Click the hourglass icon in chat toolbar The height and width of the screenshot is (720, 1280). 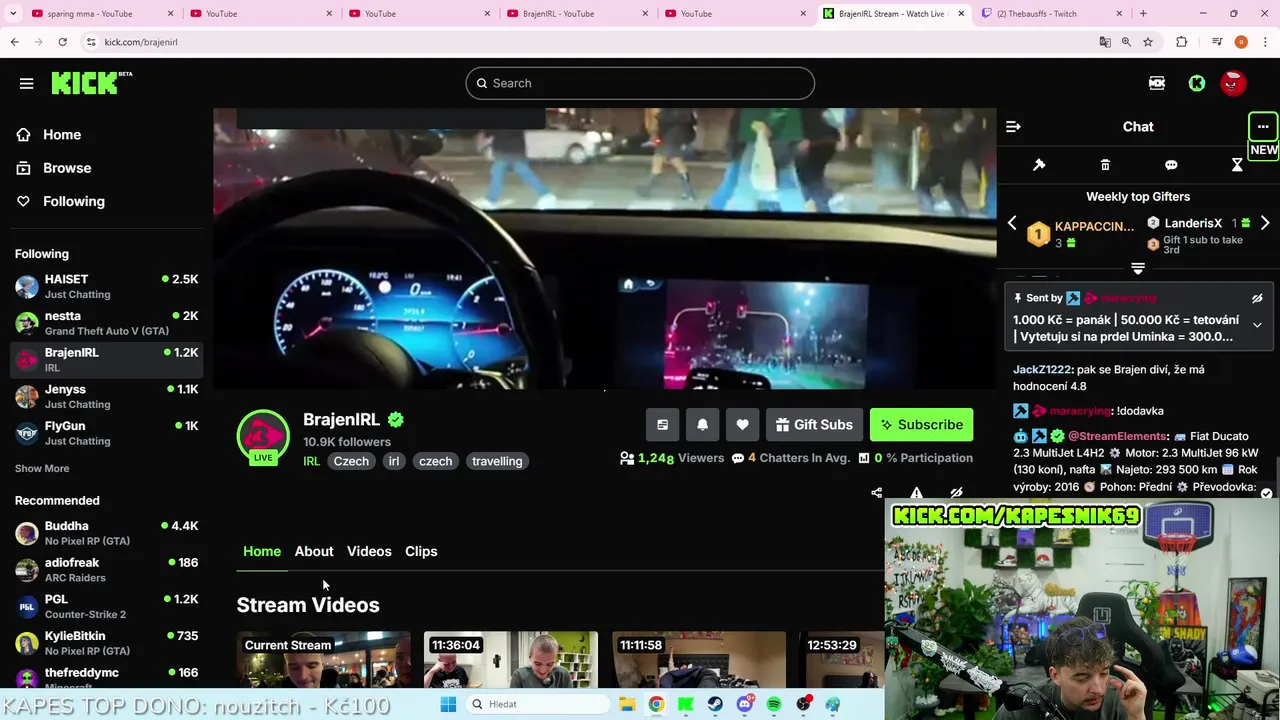pyautogui.click(x=1237, y=165)
